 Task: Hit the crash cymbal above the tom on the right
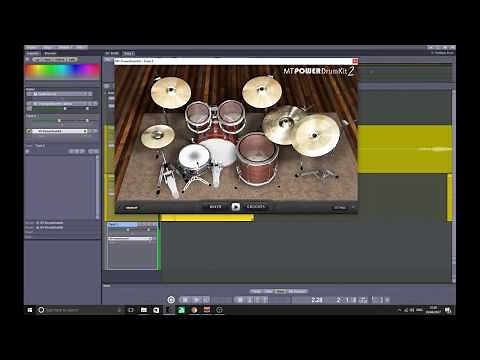(262, 91)
